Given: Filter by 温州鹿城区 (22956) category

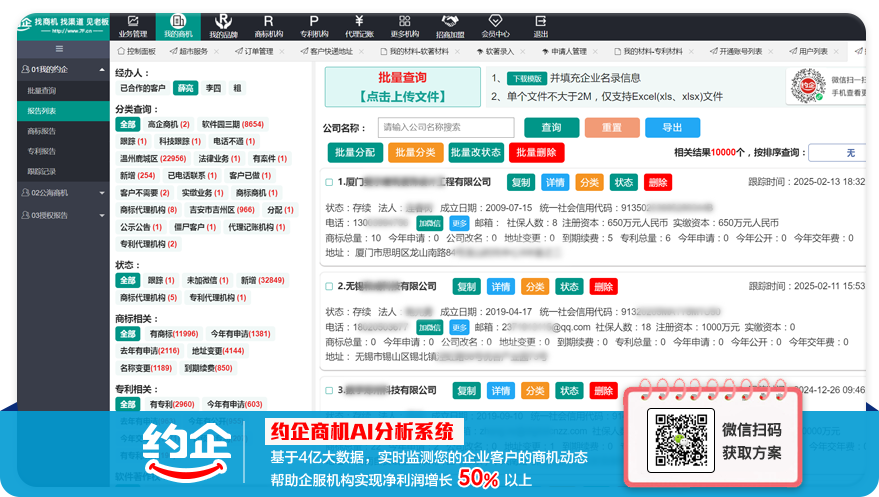Looking at the screenshot, I should click(153, 159).
